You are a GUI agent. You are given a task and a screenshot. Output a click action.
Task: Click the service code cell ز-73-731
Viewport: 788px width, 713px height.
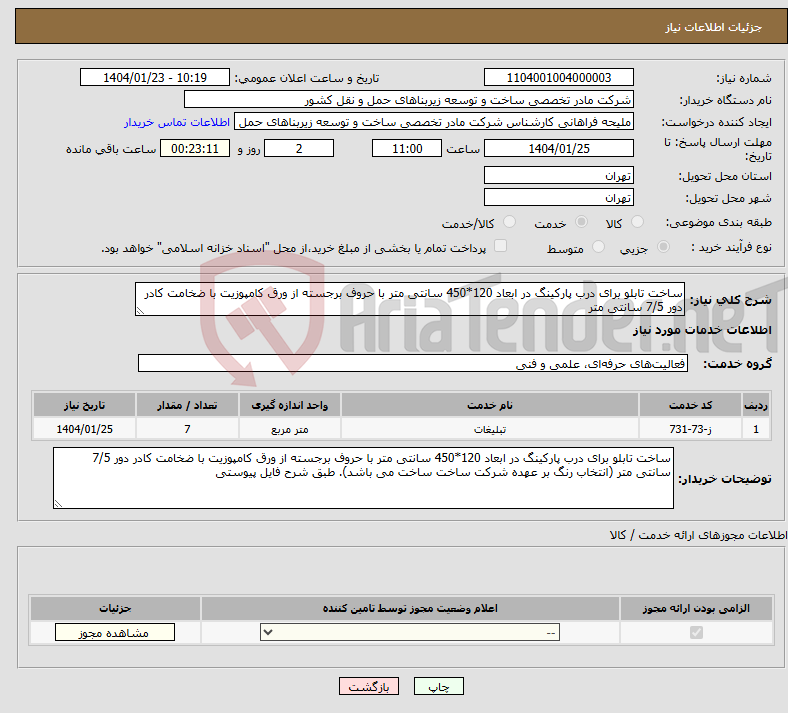tap(691, 429)
